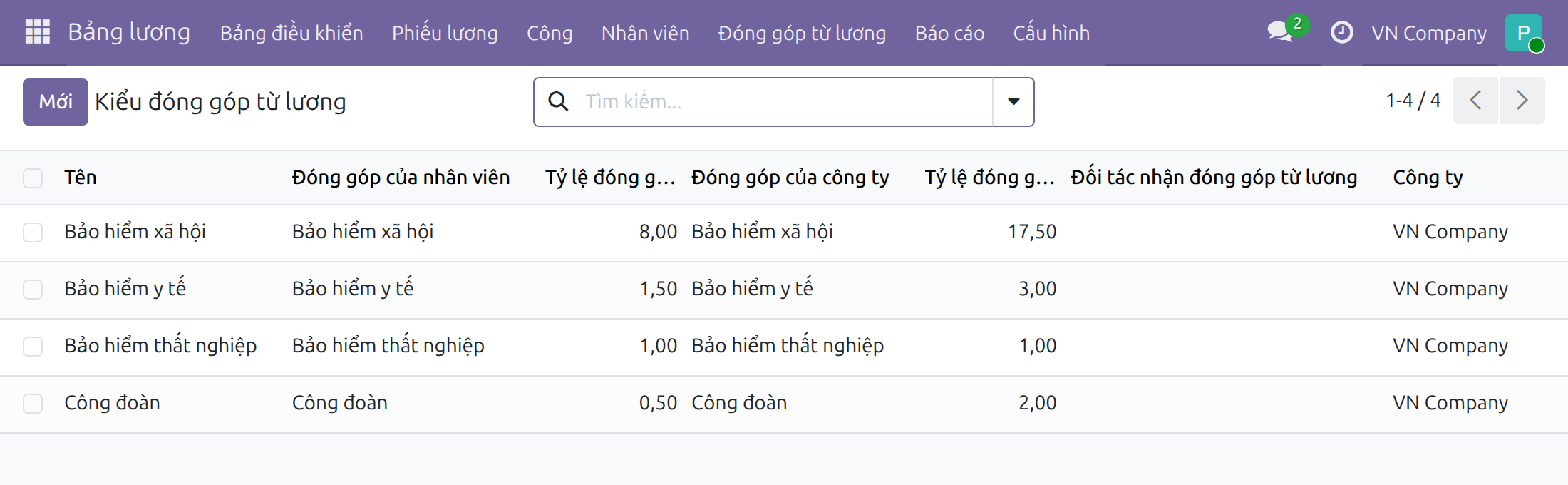Open the Nhân viên menu
The image size is (1568, 485).
click(645, 33)
